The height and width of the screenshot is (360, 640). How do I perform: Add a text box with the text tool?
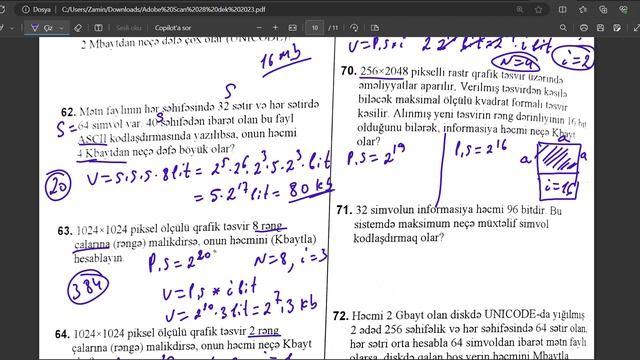tap(98, 28)
